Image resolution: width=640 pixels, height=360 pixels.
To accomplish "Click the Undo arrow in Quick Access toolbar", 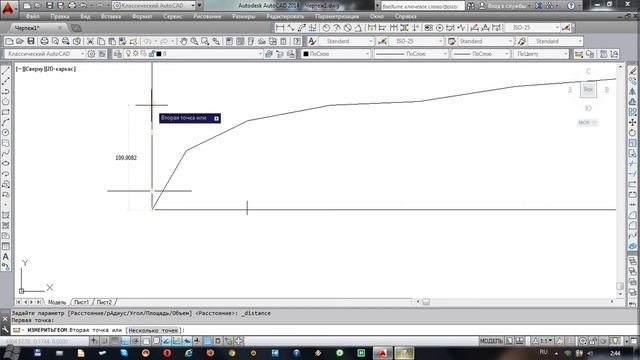I will pos(84,6).
